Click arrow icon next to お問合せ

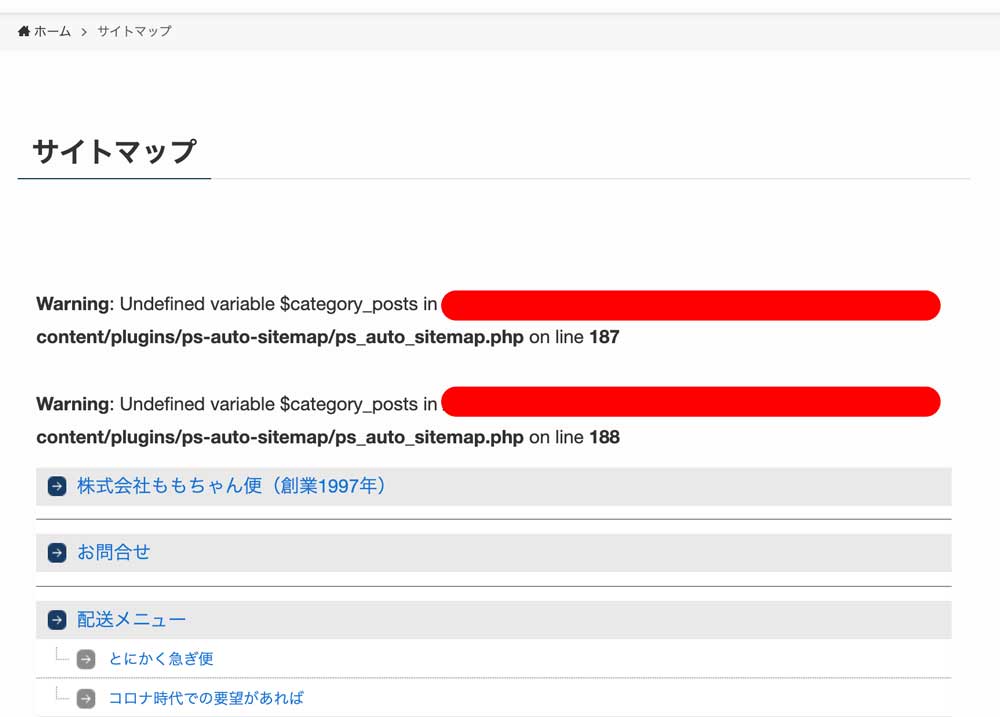click(57, 553)
